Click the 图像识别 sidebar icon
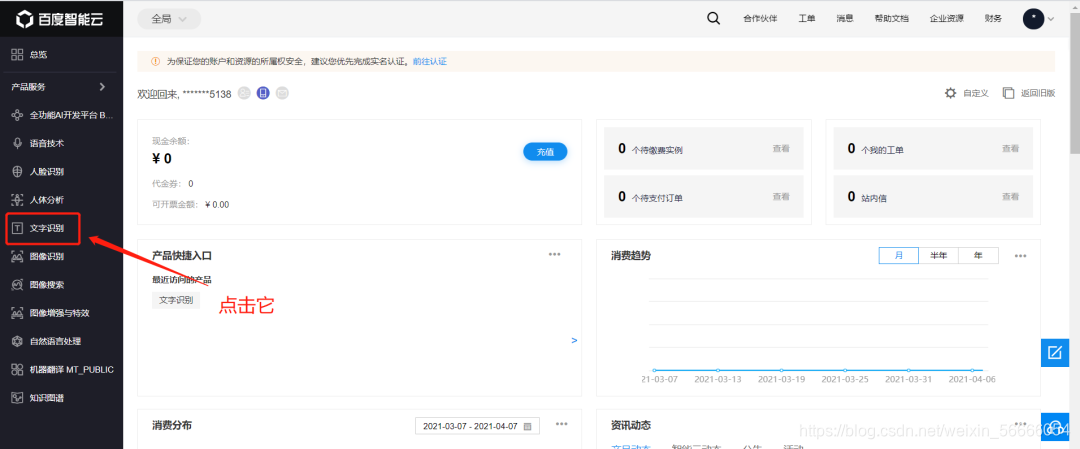The width and height of the screenshot is (1080, 449). pyautogui.click(x=18, y=257)
